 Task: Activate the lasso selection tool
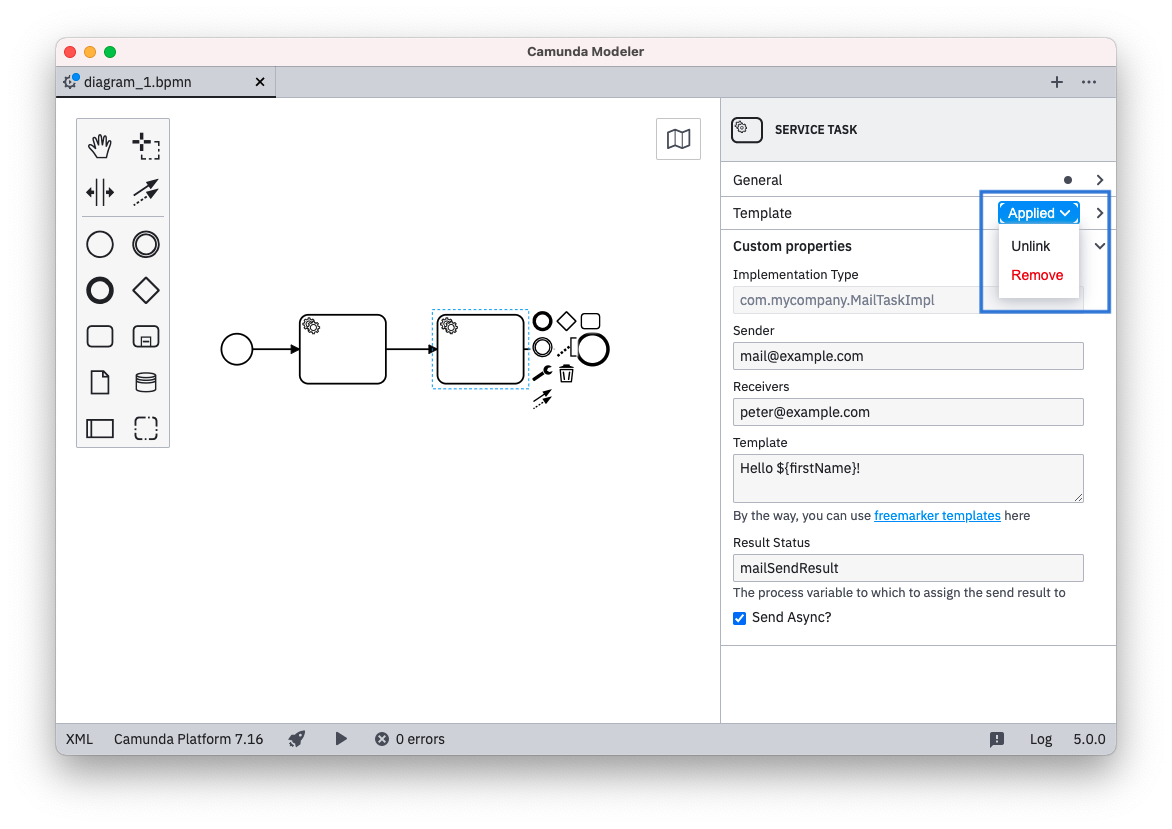point(146,146)
